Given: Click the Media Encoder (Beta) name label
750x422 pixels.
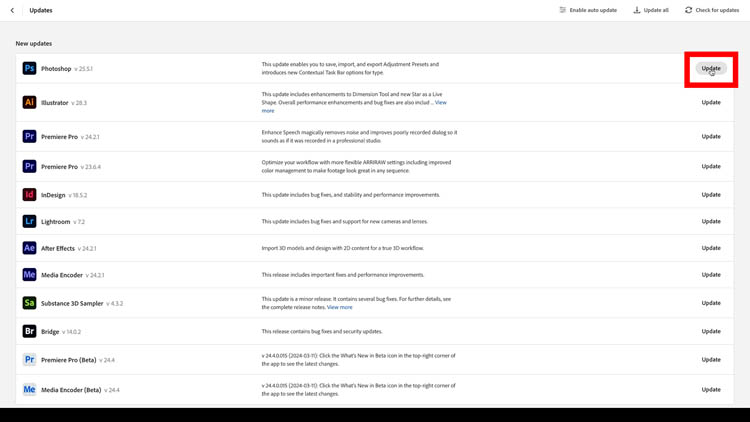Looking at the screenshot, I should (x=71, y=390).
